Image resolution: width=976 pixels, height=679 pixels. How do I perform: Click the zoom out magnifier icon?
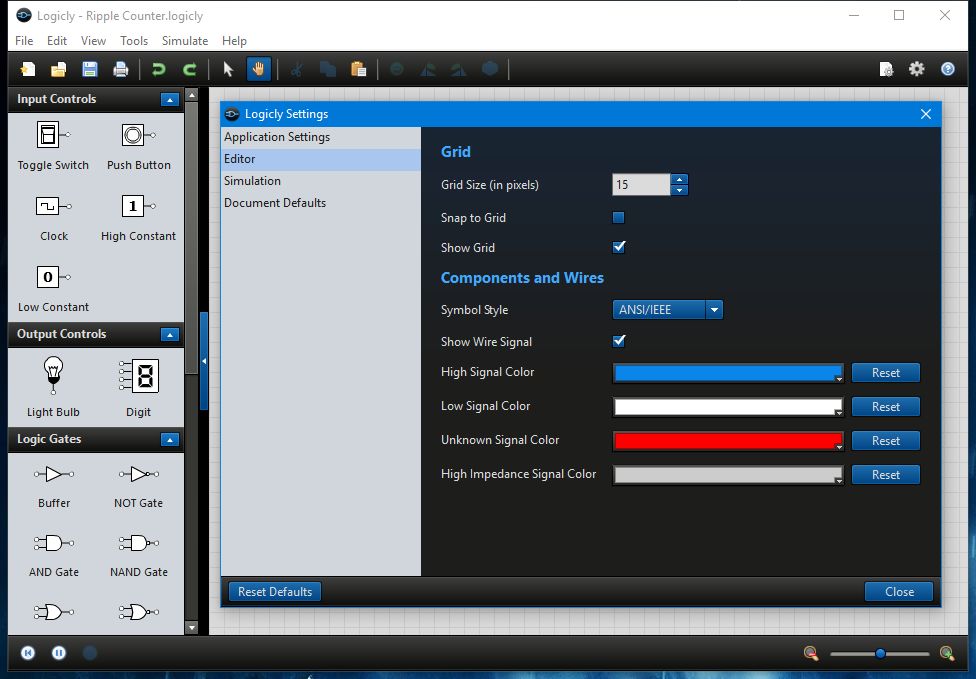(810, 653)
